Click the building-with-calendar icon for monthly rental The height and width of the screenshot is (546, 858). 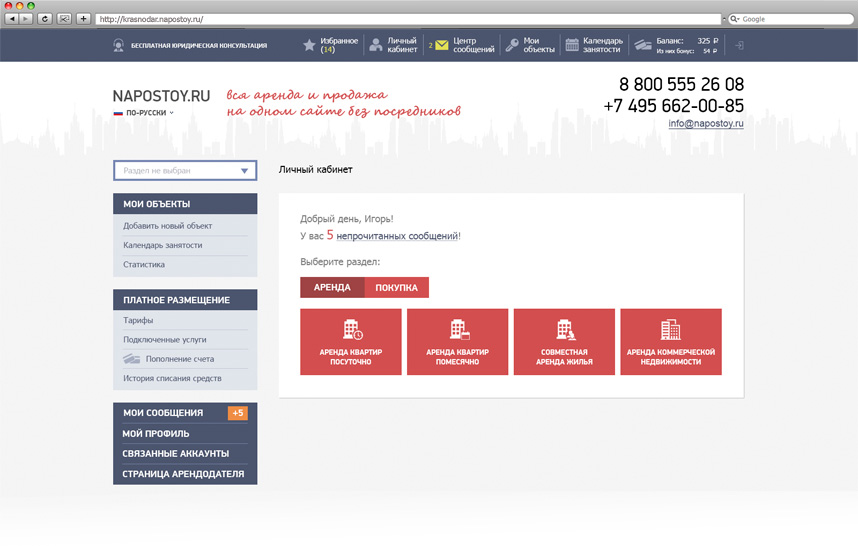[459, 330]
